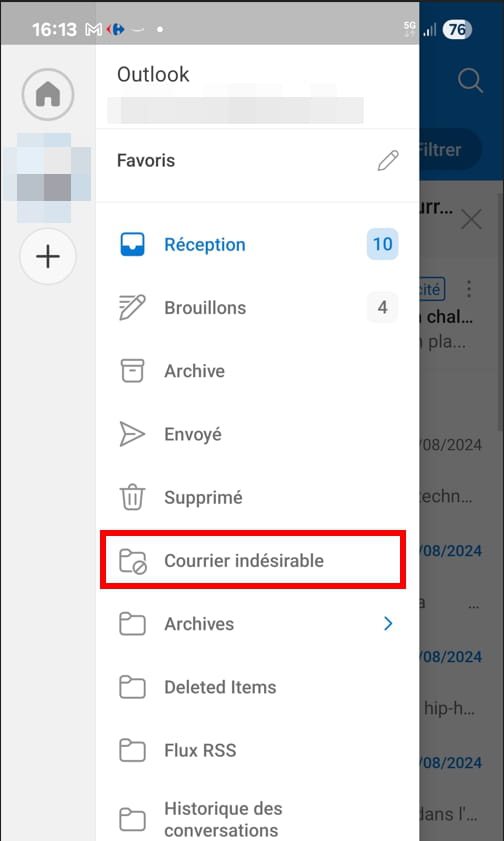
Task: Tap the Filtrer button
Action: tap(449, 150)
